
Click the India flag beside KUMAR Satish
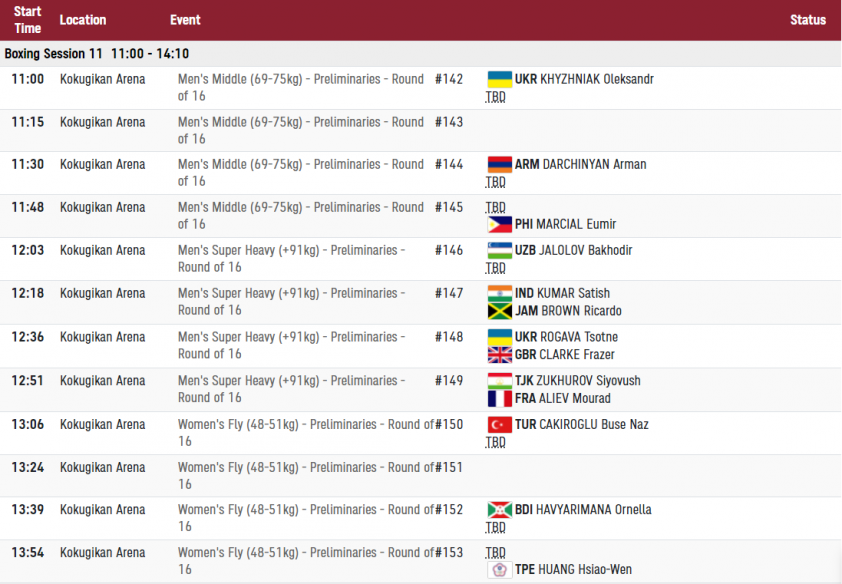tap(499, 294)
